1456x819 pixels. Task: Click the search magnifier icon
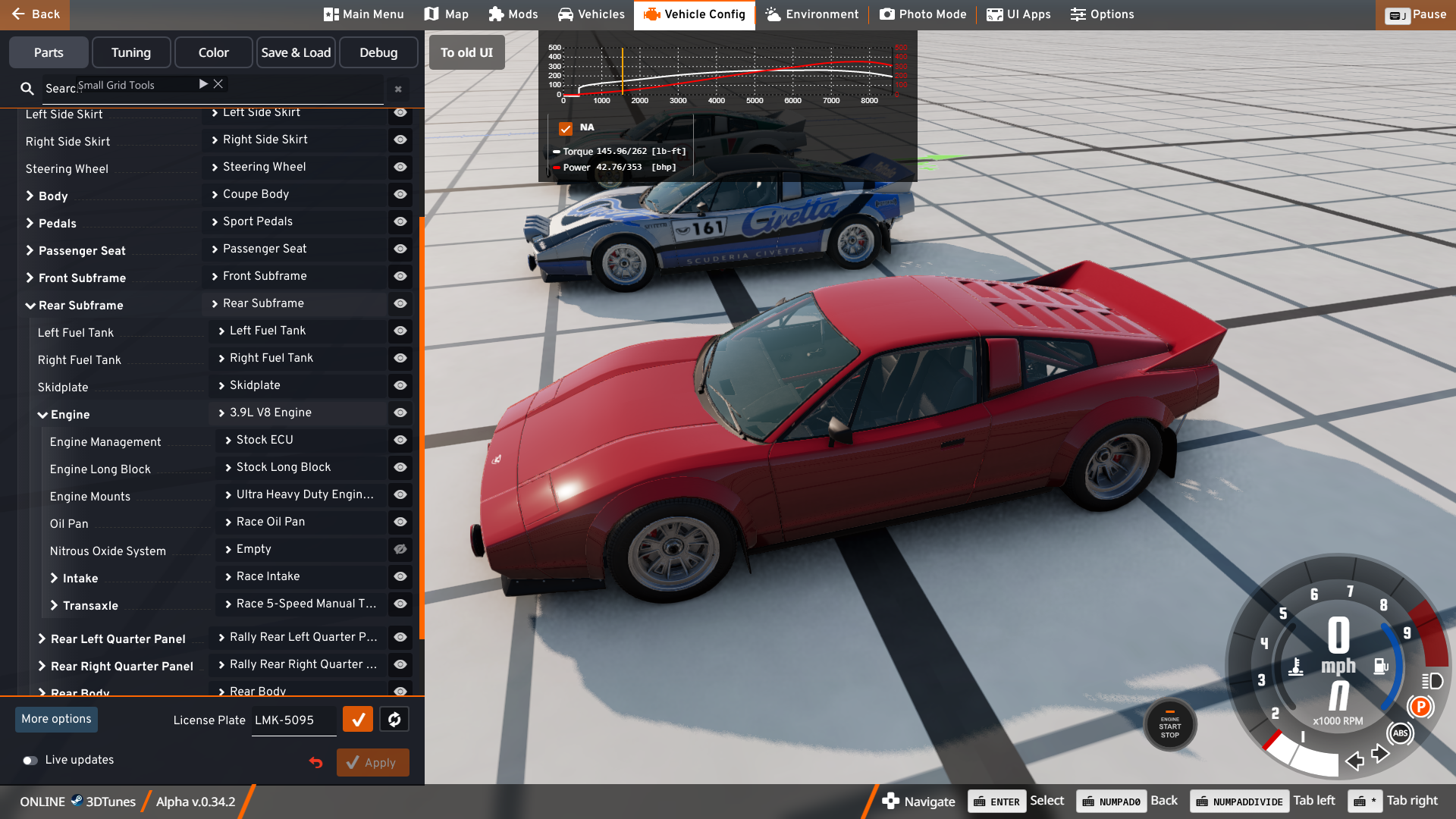click(27, 89)
